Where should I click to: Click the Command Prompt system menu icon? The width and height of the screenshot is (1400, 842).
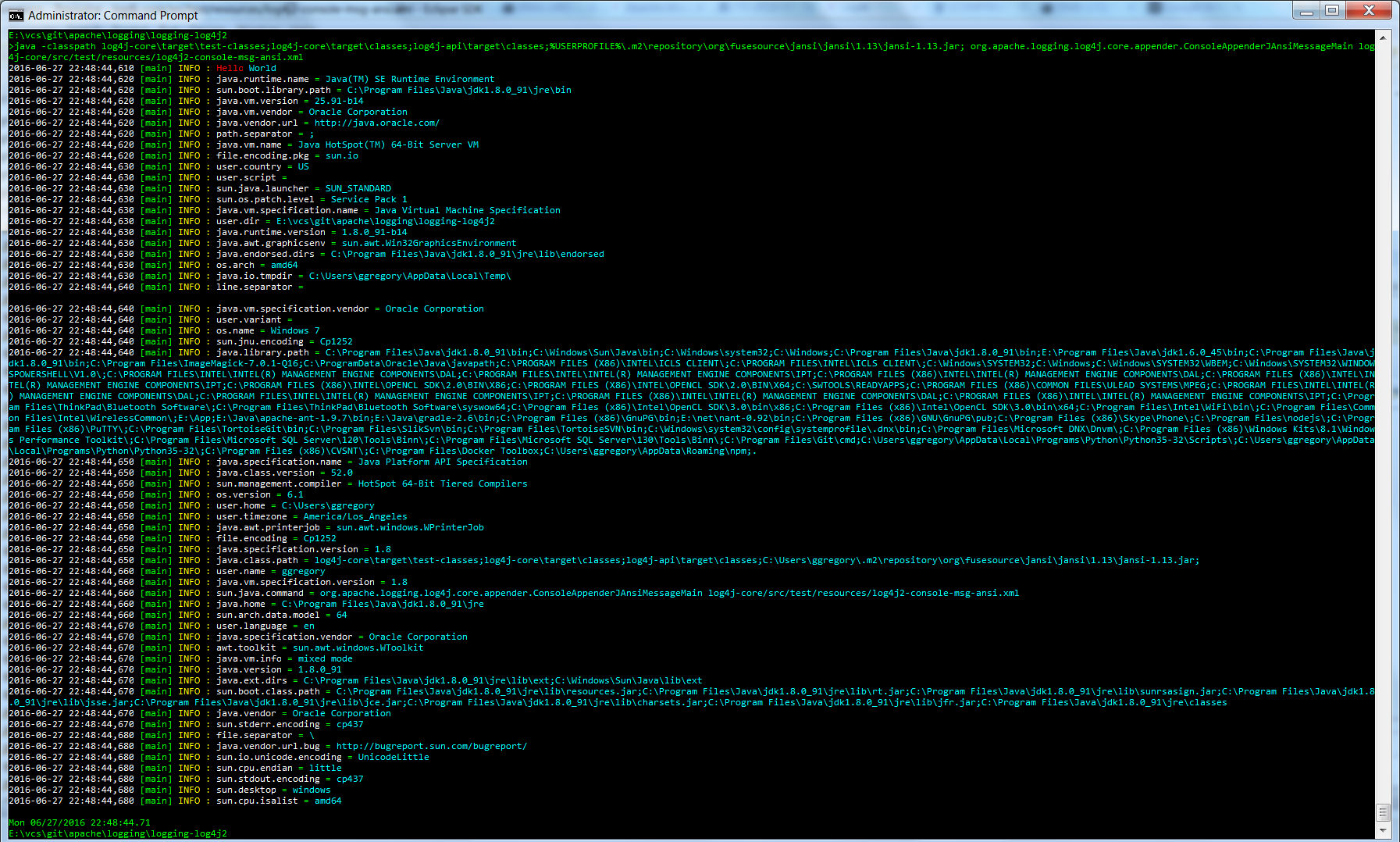coord(16,15)
